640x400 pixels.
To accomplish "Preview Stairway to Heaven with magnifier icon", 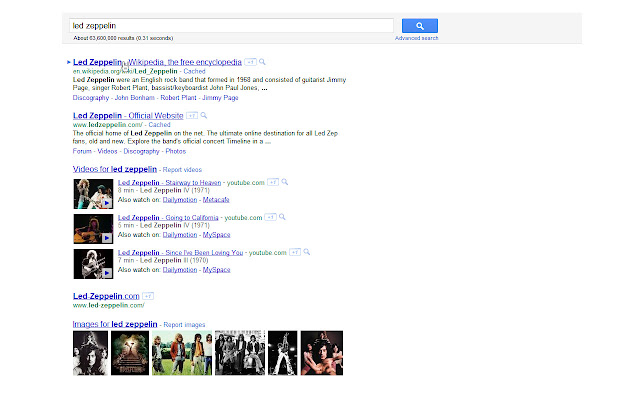I will (284, 182).
